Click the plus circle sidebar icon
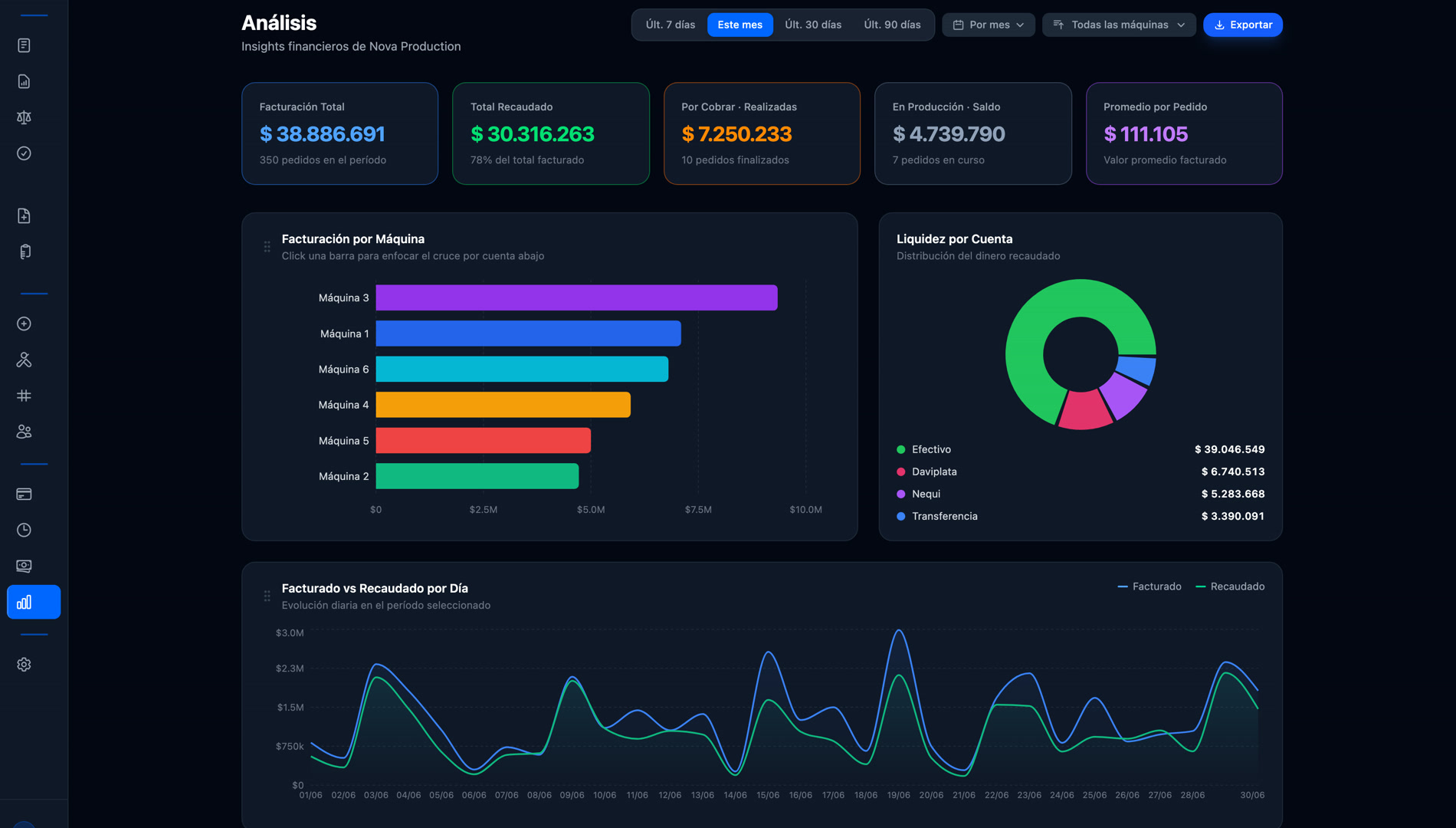Image resolution: width=1456 pixels, height=828 pixels. pyautogui.click(x=24, y=324)
